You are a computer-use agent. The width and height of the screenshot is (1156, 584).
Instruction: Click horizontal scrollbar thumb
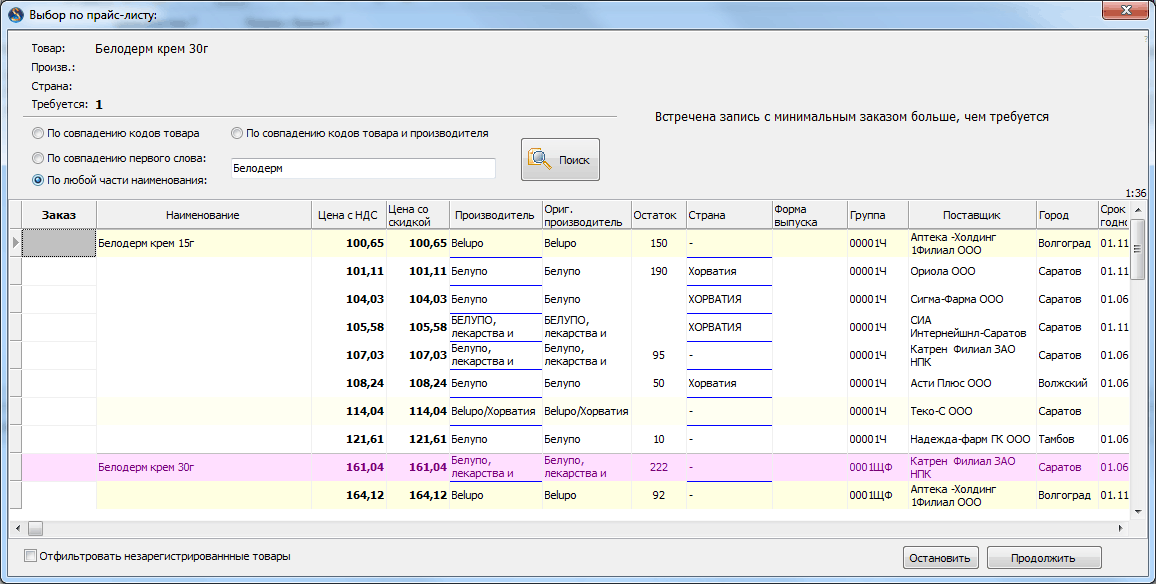coord(35,528)
